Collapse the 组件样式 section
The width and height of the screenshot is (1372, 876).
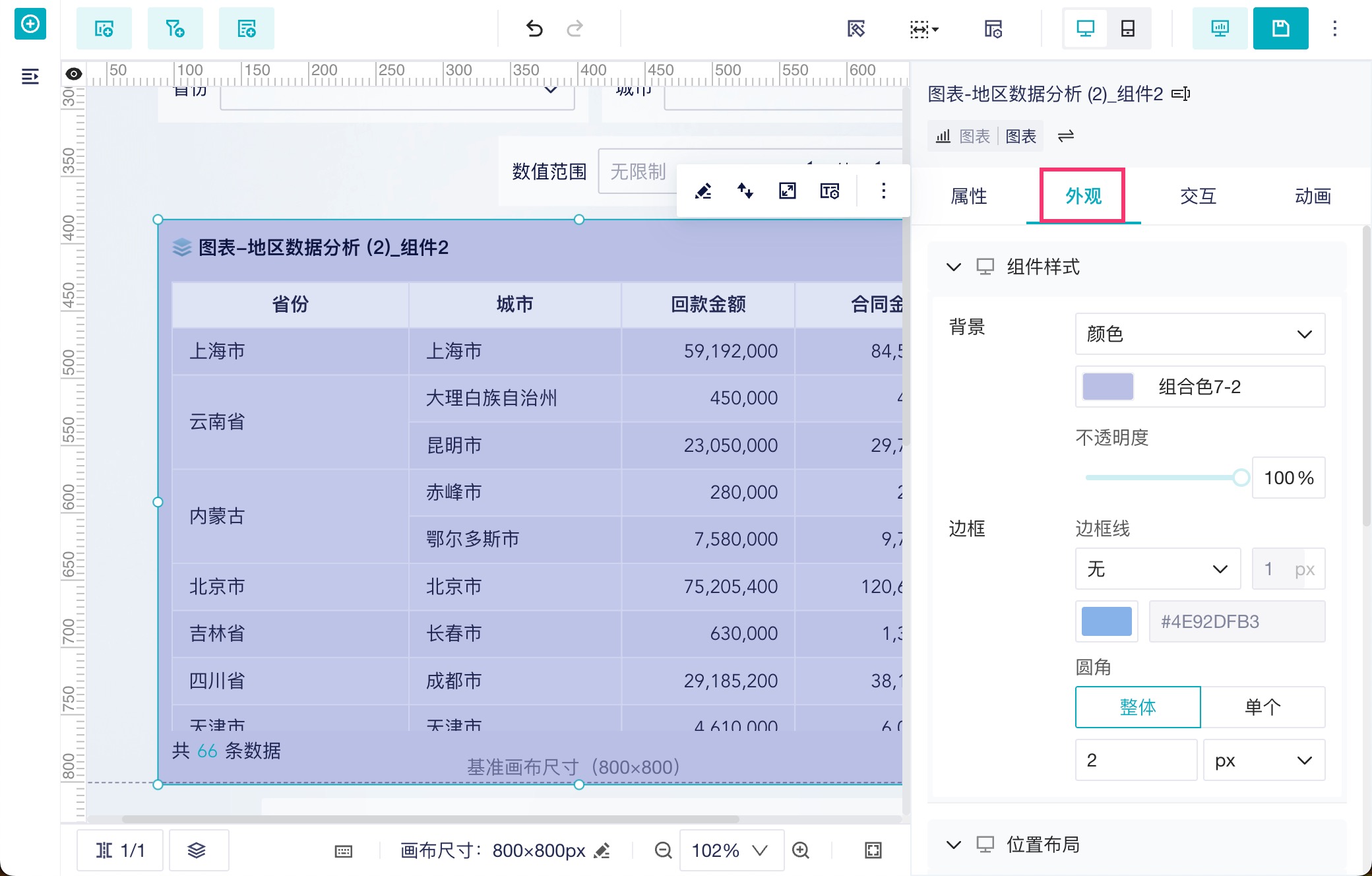[x=953, y=267]
